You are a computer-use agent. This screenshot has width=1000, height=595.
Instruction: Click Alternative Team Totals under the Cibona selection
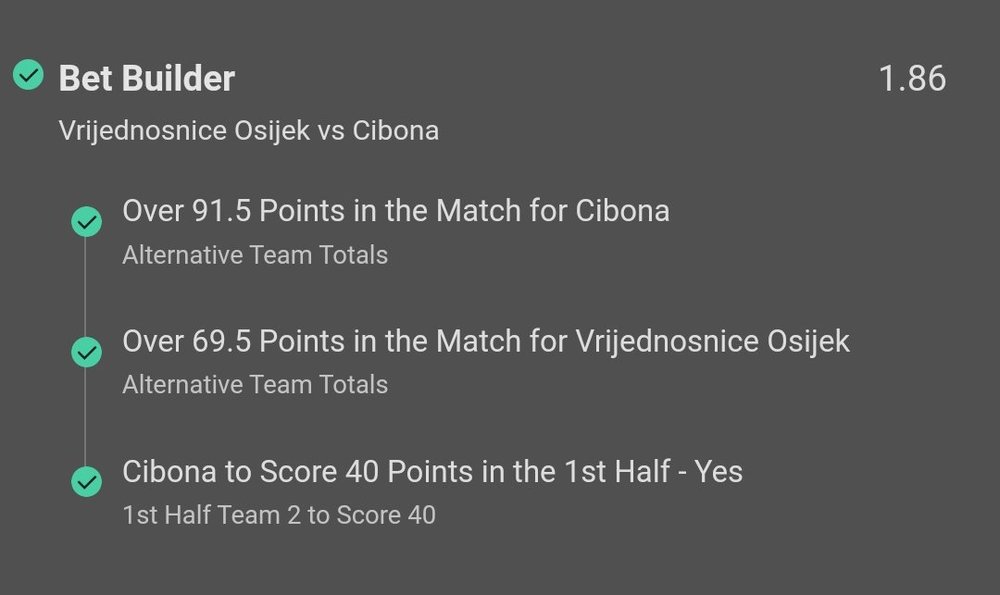[255, 255]
